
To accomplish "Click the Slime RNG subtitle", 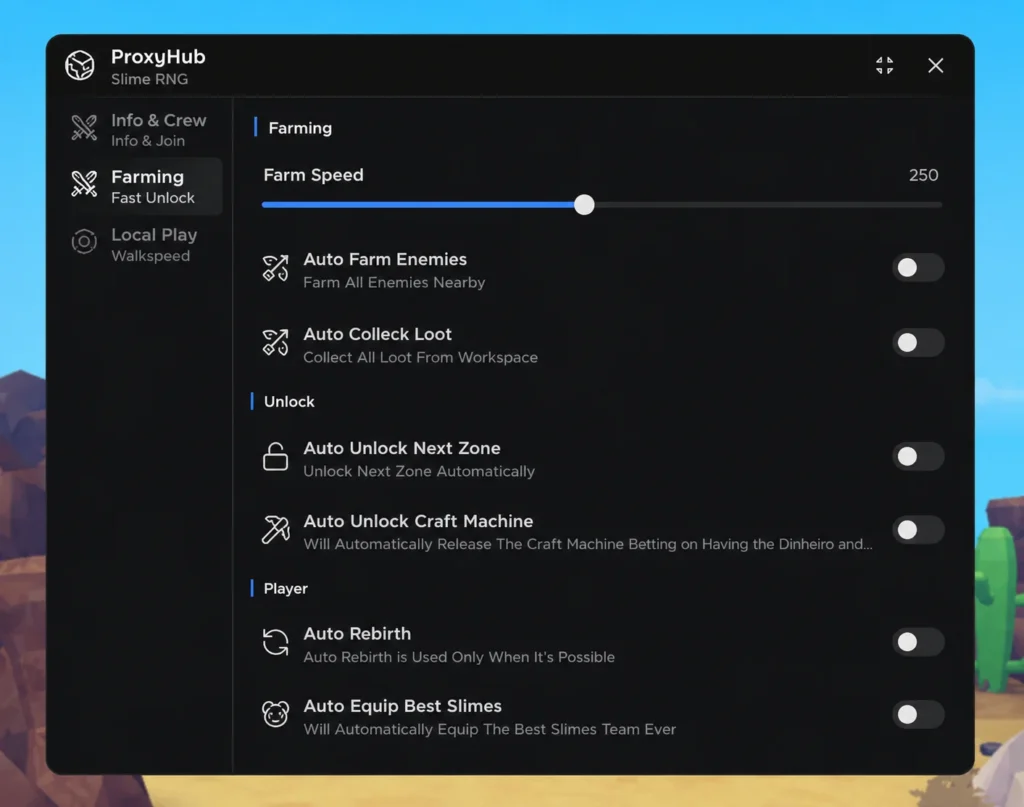I will click(x=150, y=79).
